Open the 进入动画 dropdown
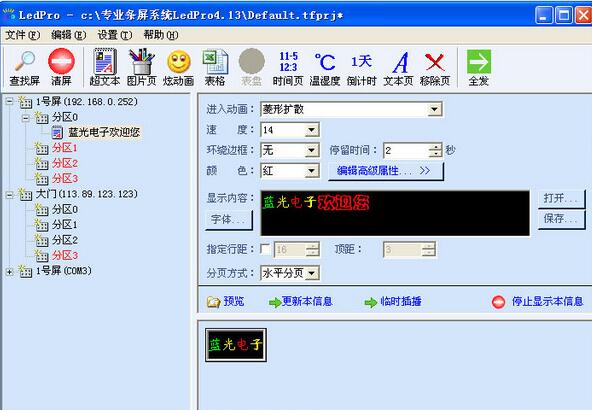This screenshot has height=410, width=592. 435,109
